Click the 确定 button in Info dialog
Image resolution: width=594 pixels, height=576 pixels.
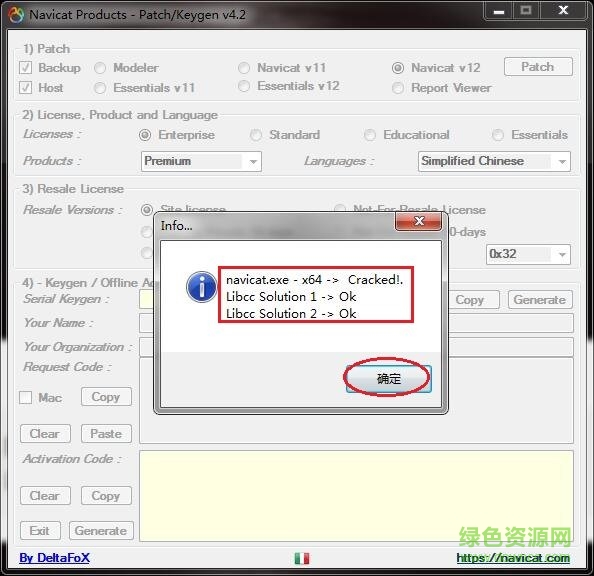click(x=388, y=379)
